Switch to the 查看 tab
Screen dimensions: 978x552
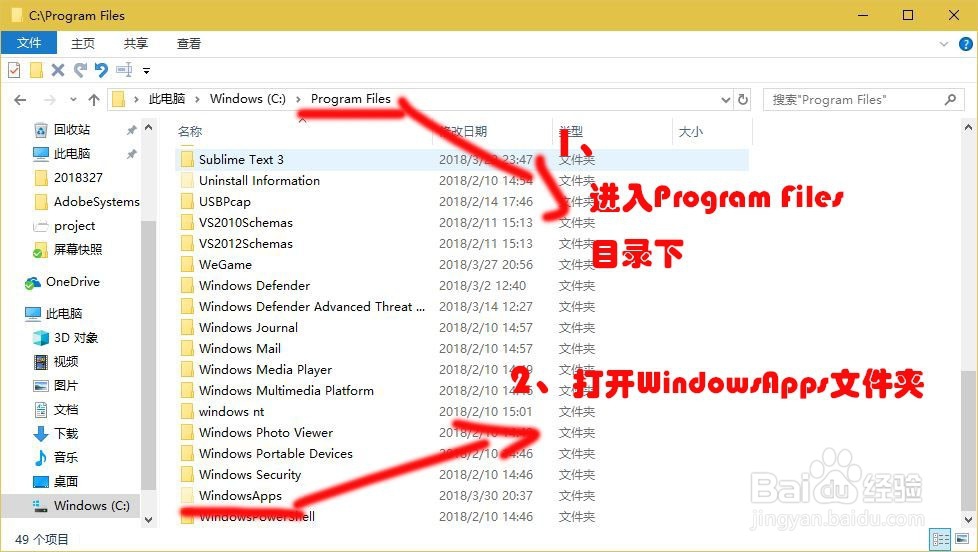188,43
